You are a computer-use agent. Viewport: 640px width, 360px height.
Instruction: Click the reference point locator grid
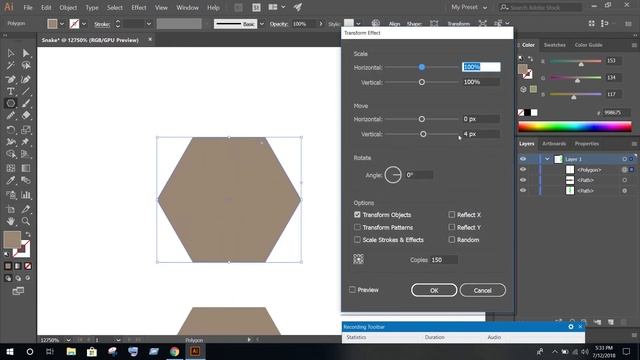coord(358,259)
